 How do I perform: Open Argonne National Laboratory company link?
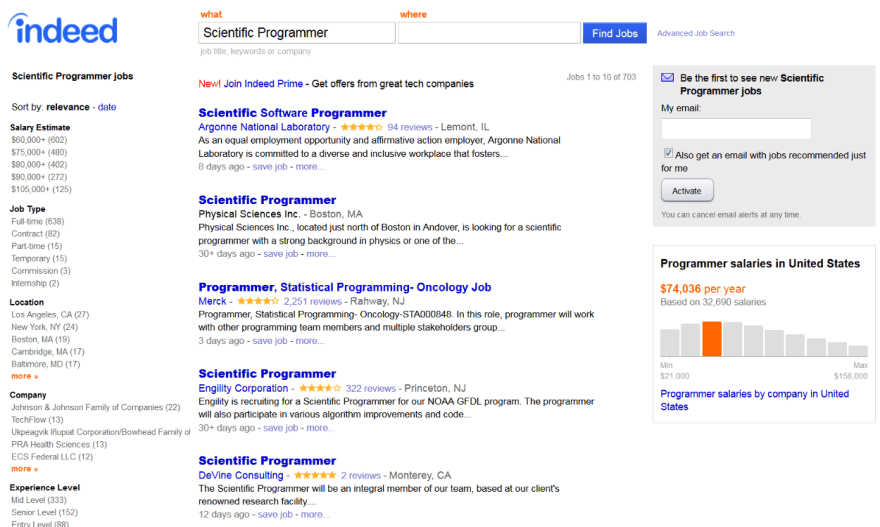tap(264, 127)
